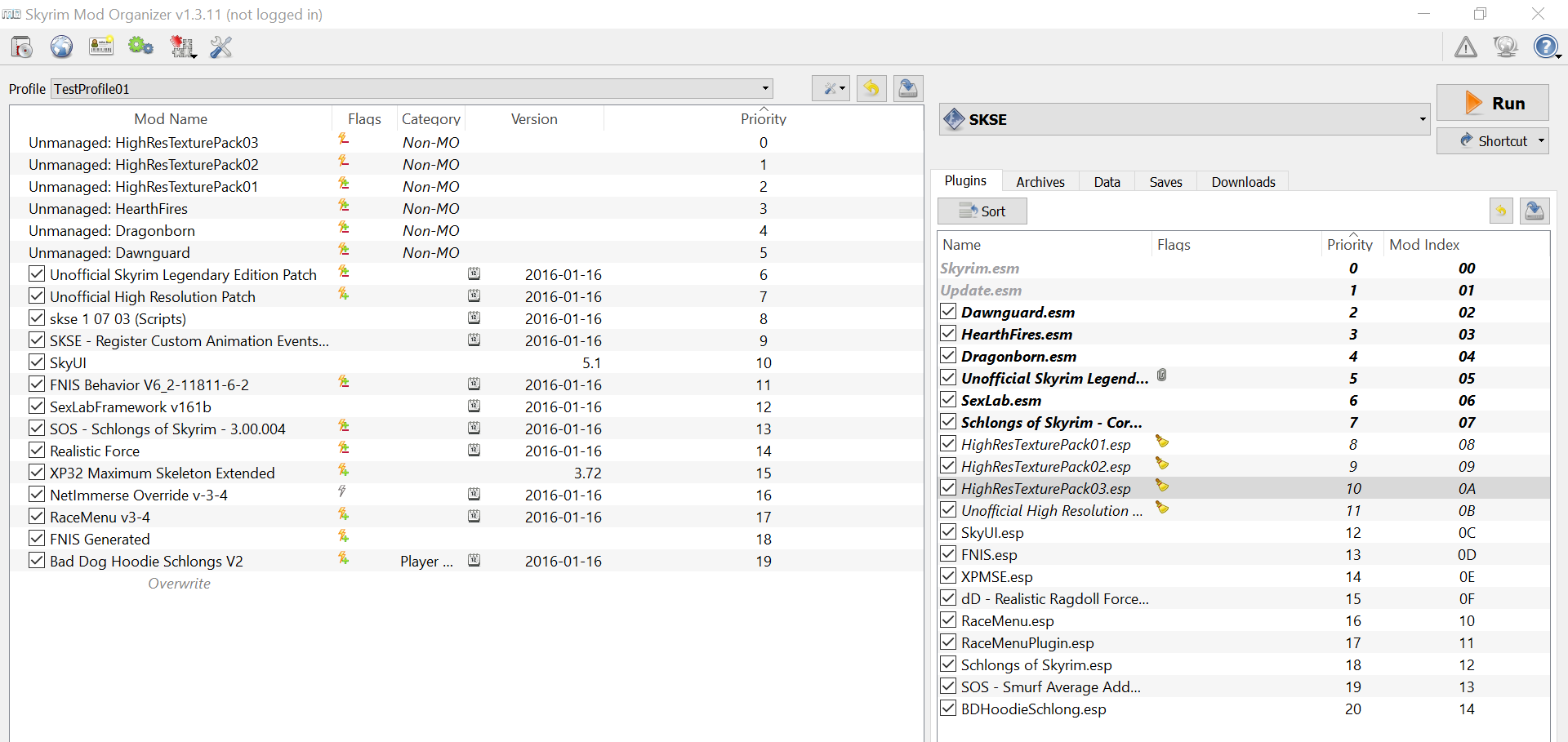The image size is (1568, 742).
Task: Select the Overwrite entry in mod list
Action: (x=180, y=584)
